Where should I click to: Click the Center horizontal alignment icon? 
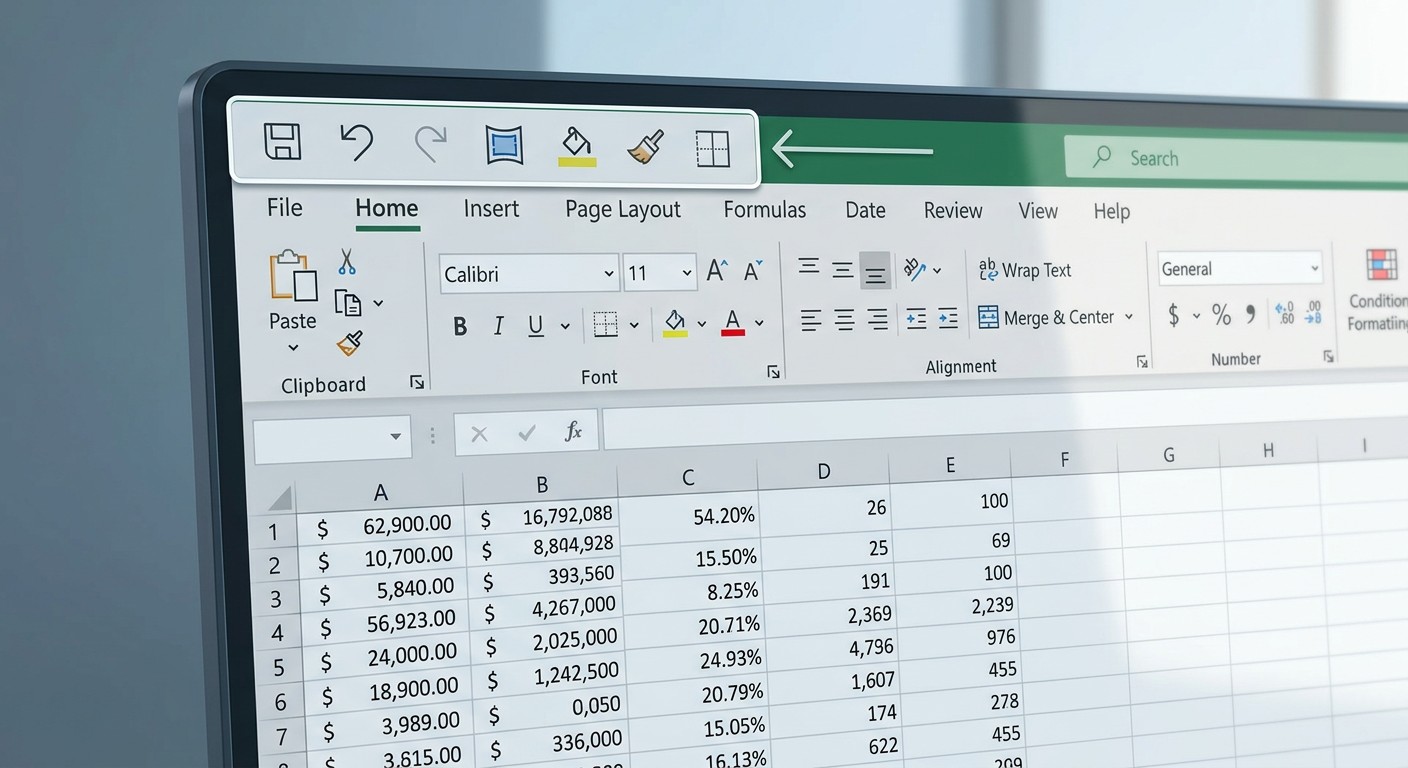click(x=844, y=320)
